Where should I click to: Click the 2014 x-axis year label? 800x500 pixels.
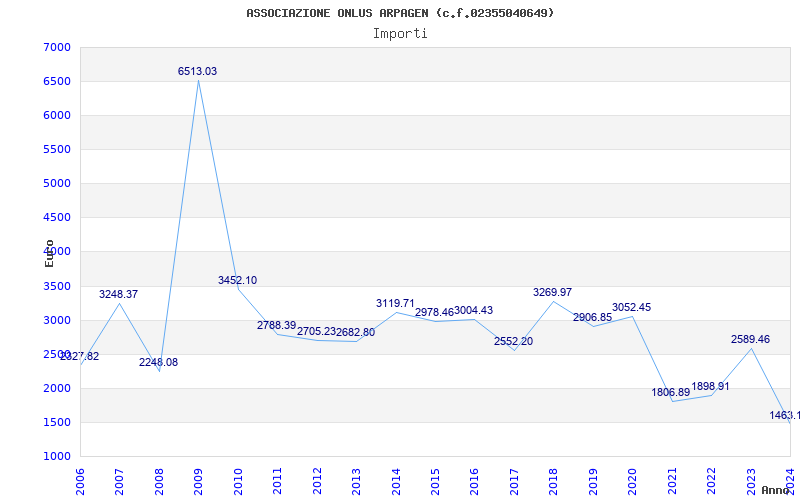click(x=396, y=481)
